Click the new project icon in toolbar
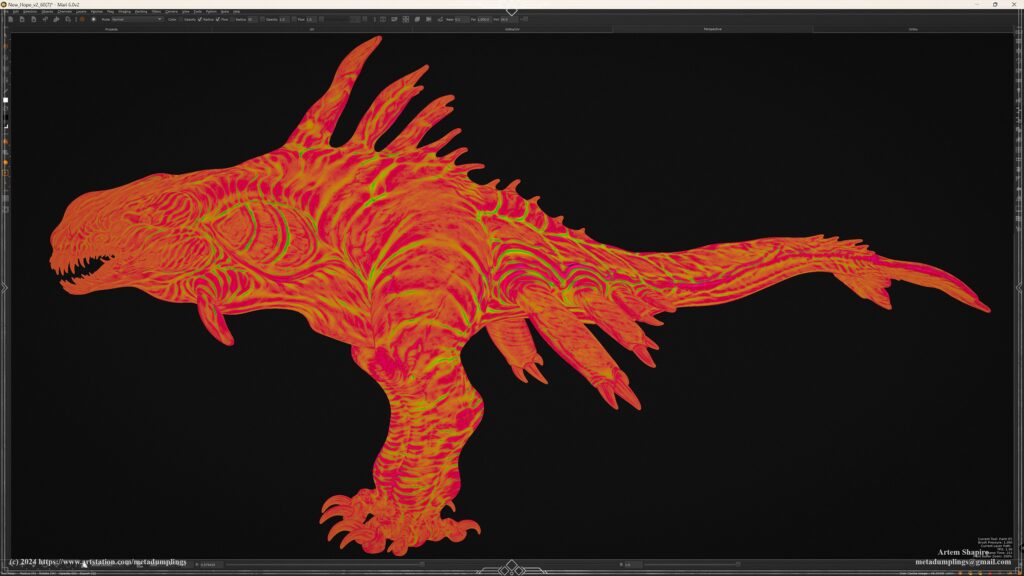The image size is (1024, 576). click(10, 19)
